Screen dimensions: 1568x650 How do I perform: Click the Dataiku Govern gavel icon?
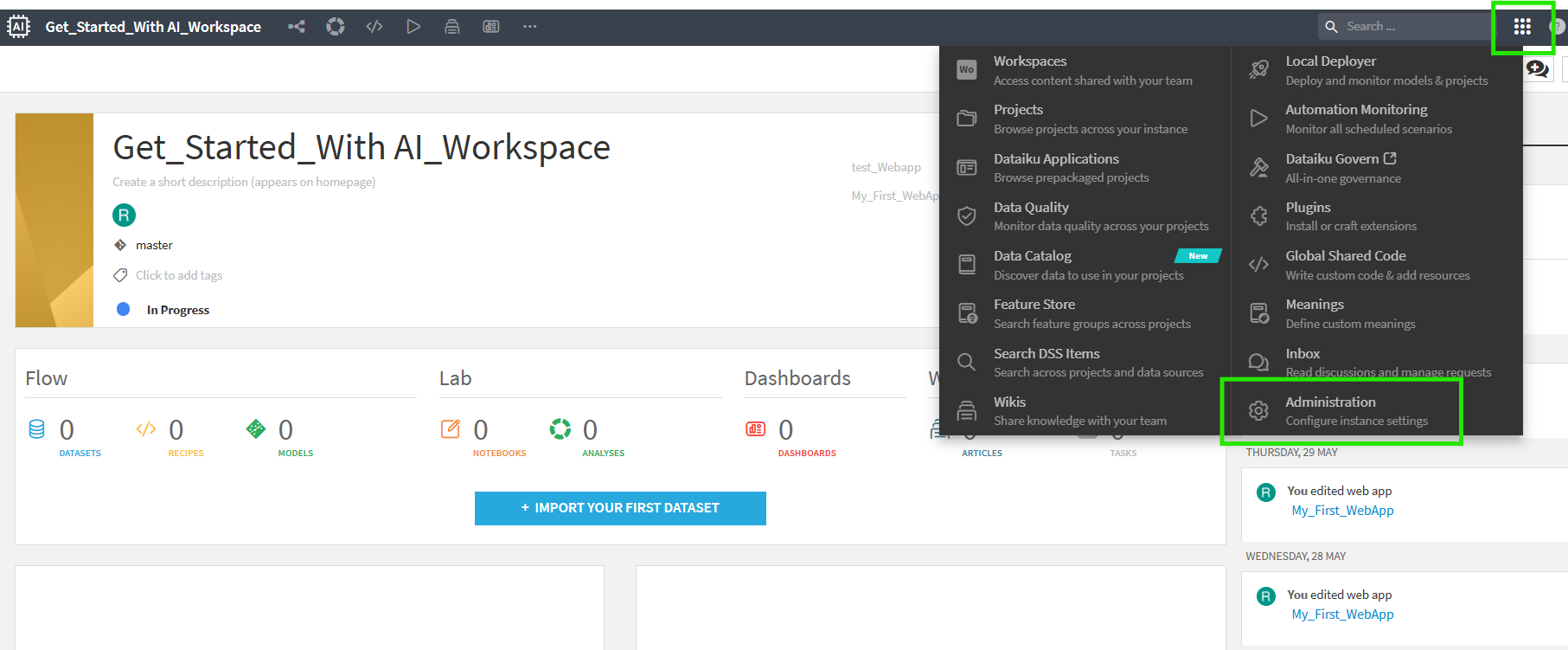(1259, 168)
